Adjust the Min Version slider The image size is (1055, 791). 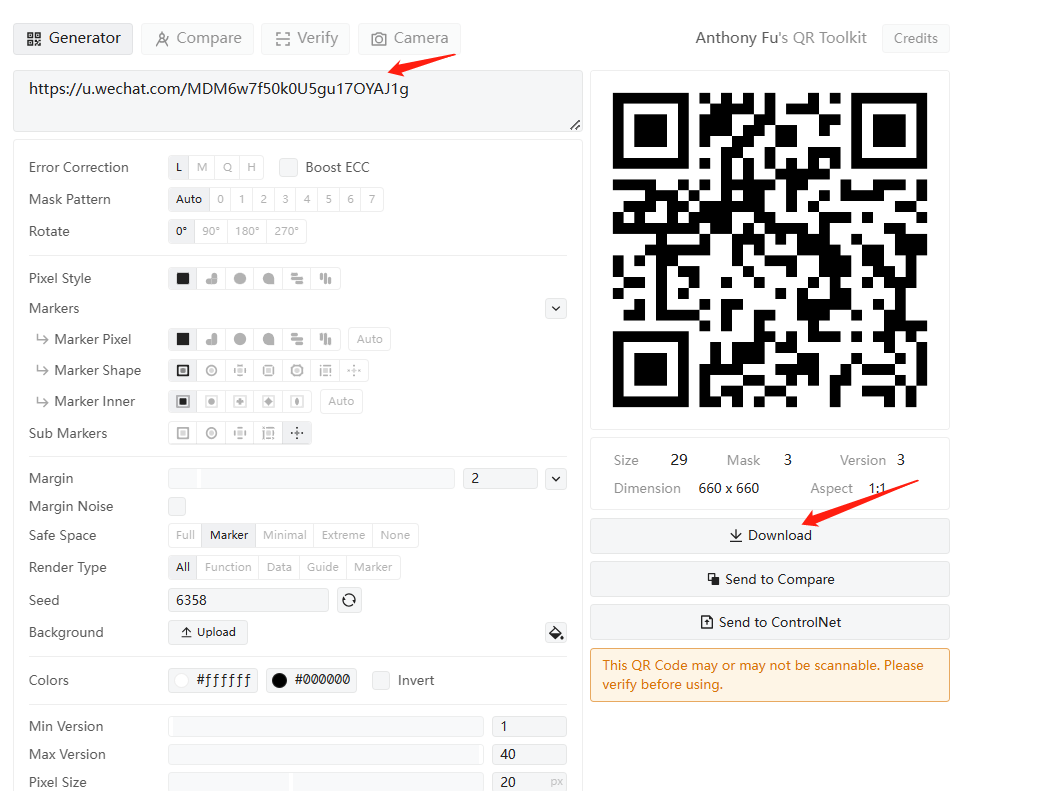tap(326, 726)
